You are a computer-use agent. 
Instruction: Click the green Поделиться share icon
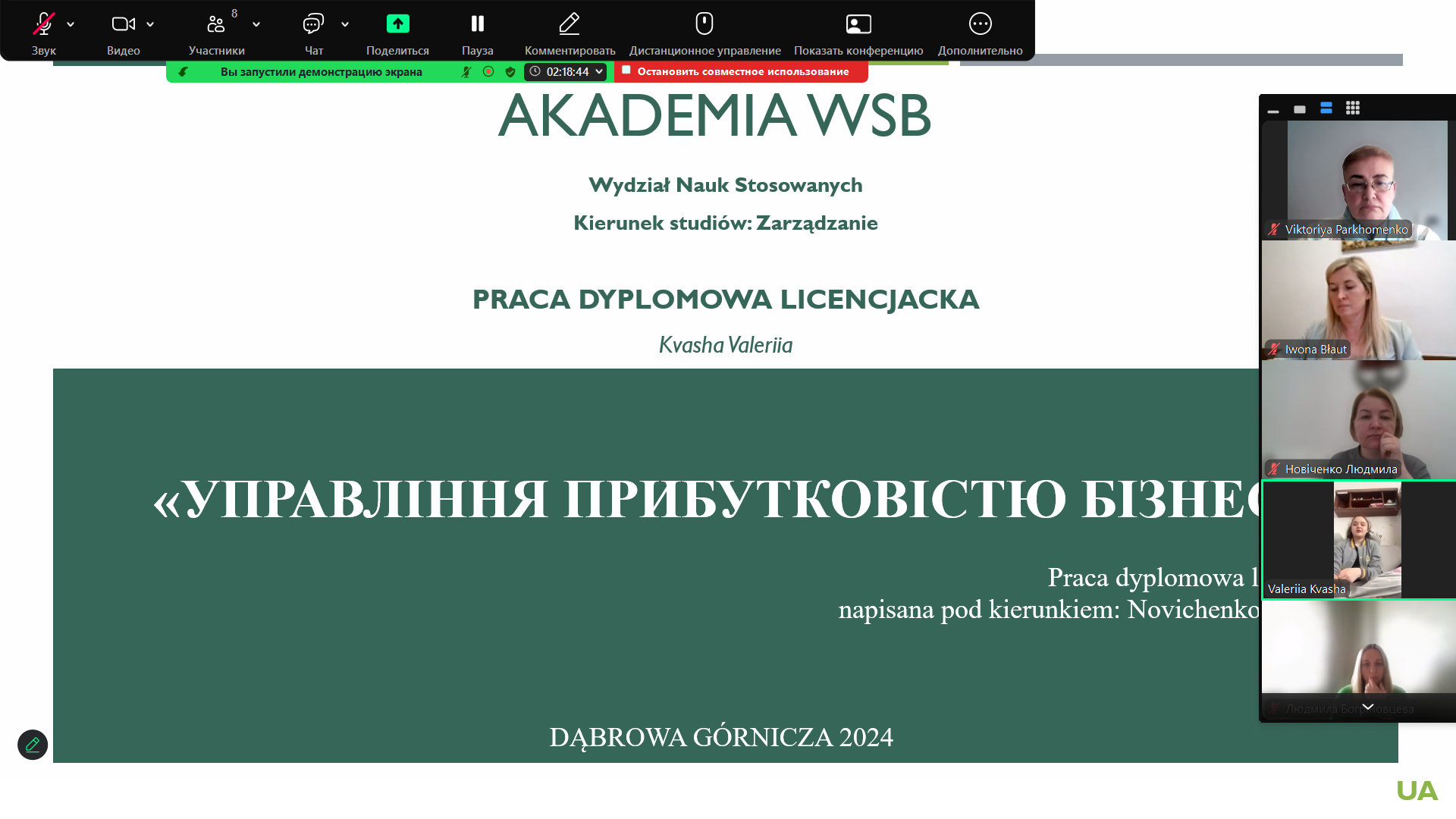click(397, 24)
